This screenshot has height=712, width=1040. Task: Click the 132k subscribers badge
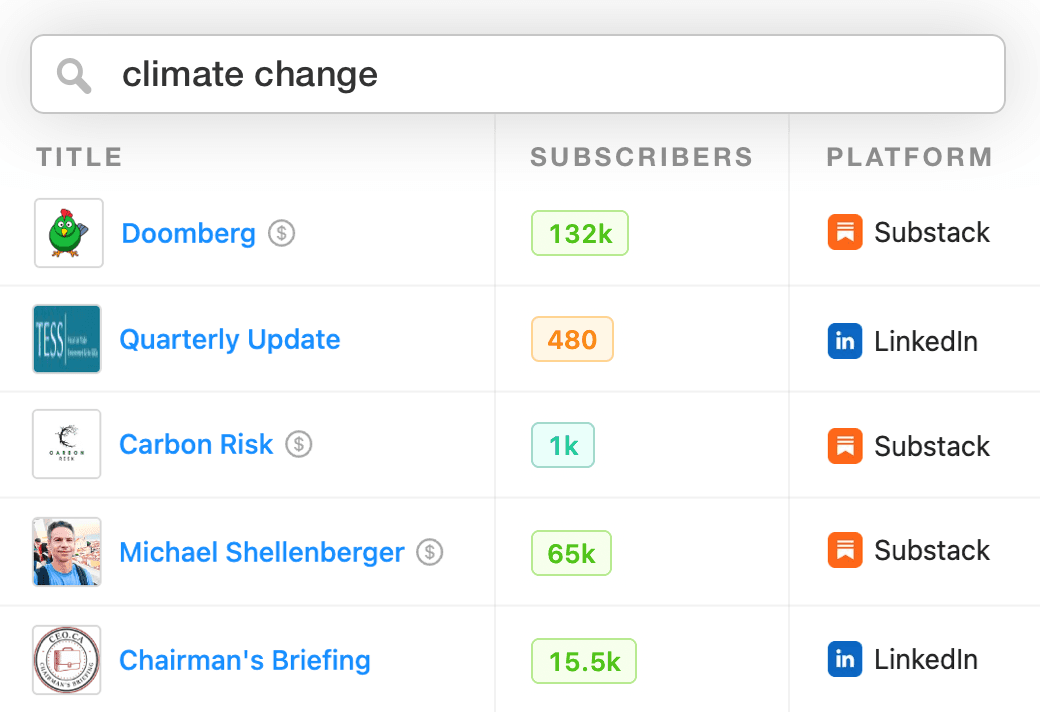point(580,234)
